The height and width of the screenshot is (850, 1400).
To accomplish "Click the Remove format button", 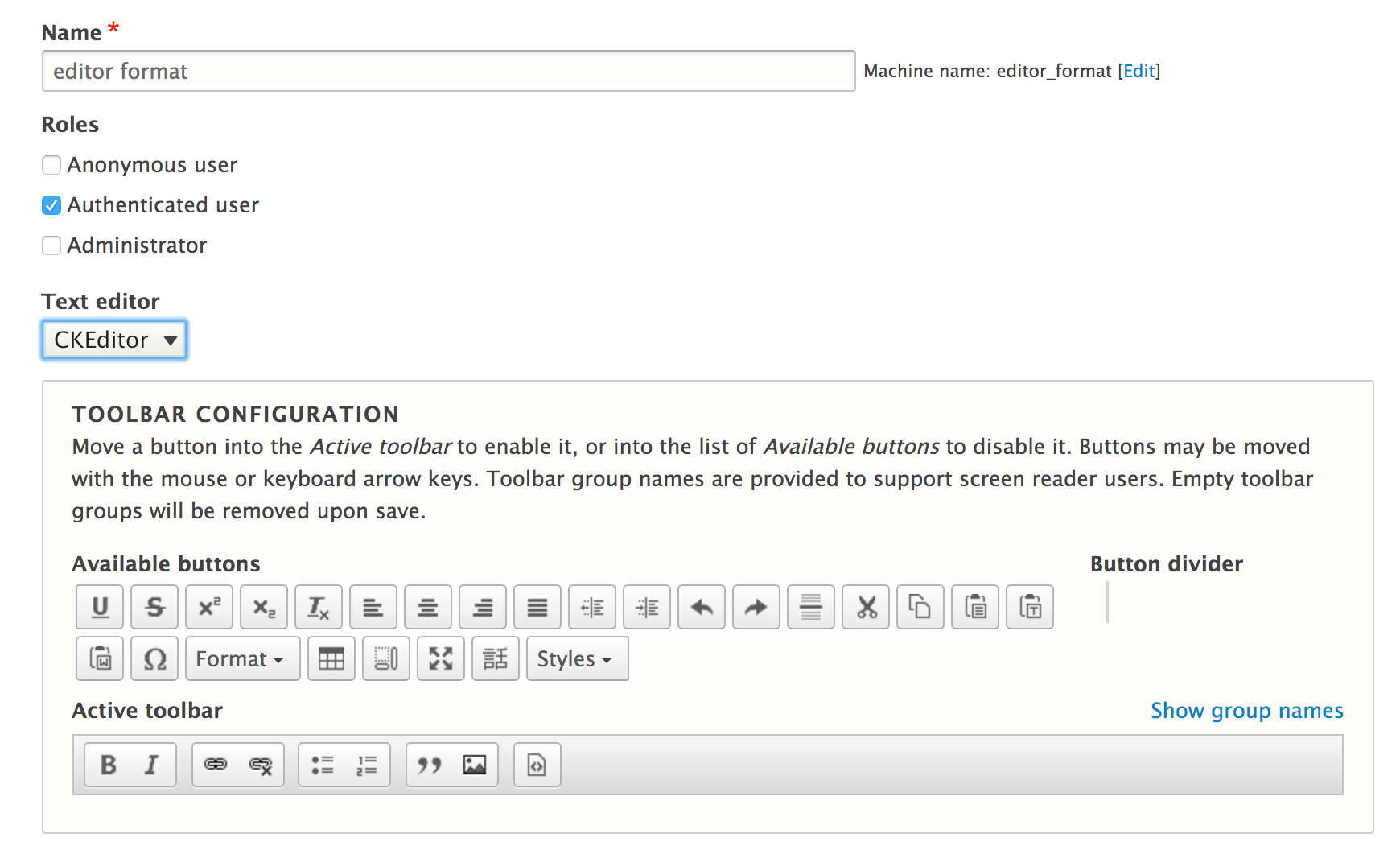I will tap(319, 607).
